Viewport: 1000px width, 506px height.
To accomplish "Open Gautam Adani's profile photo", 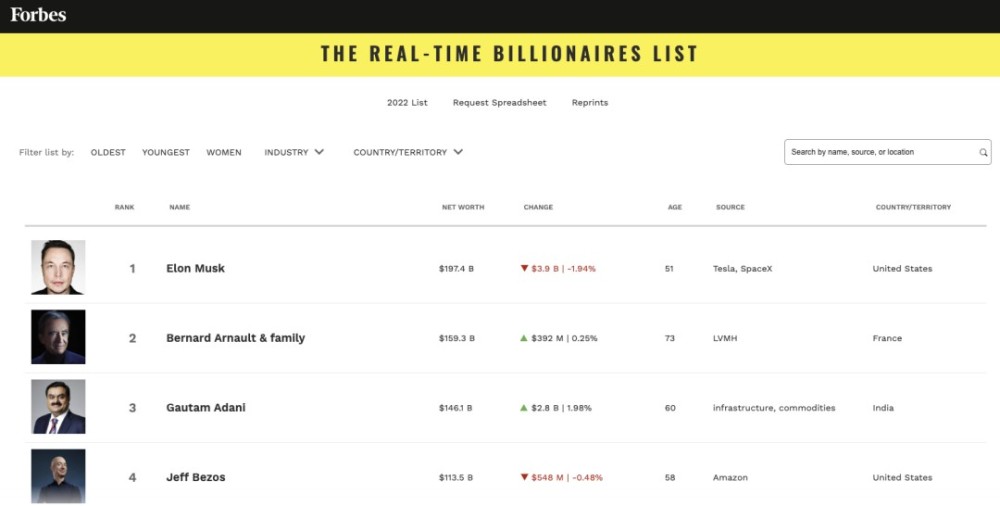I will (x=58, y=407).
